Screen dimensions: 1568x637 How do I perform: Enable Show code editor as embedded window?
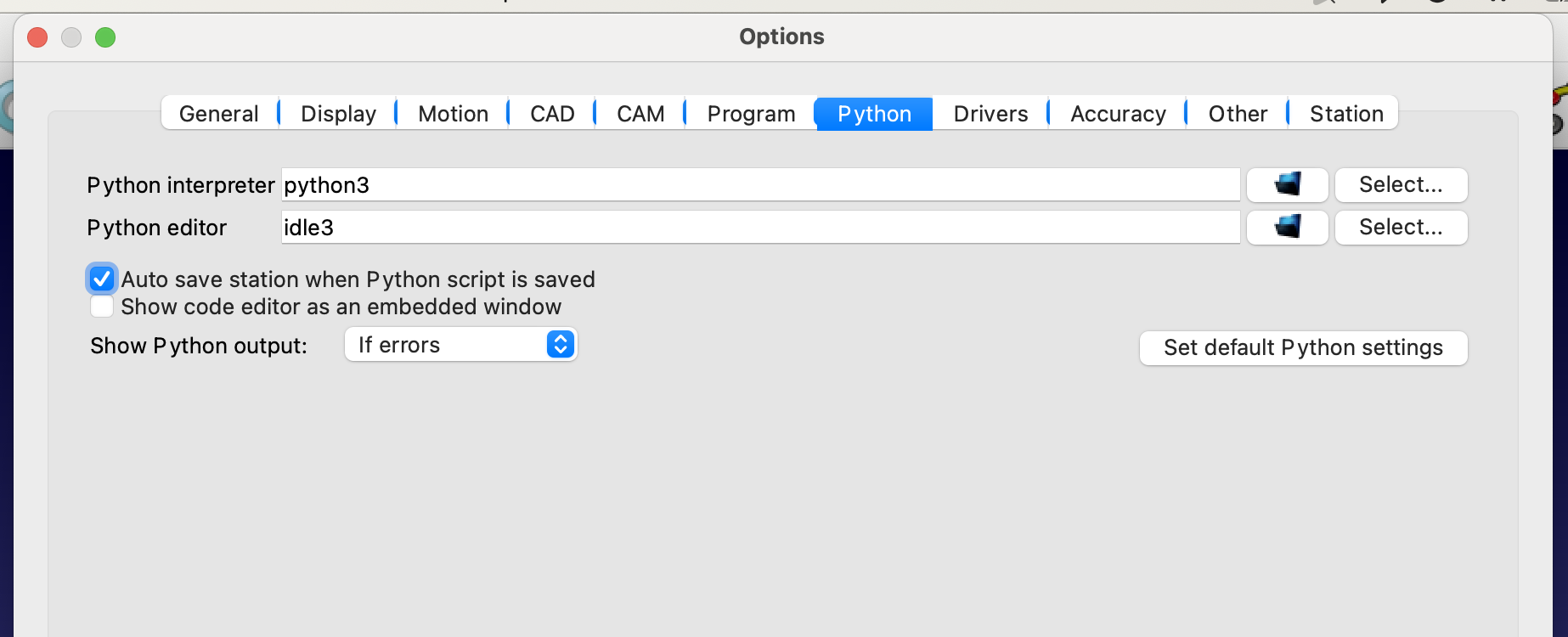102,307
